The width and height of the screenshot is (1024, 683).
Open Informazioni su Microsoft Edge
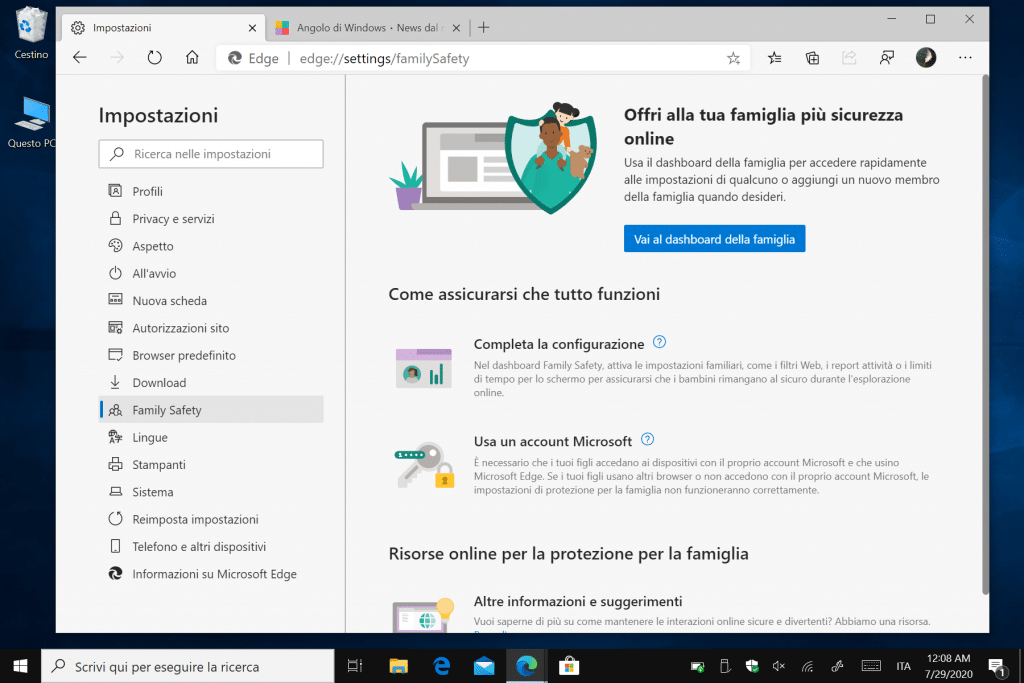[214, 574]
